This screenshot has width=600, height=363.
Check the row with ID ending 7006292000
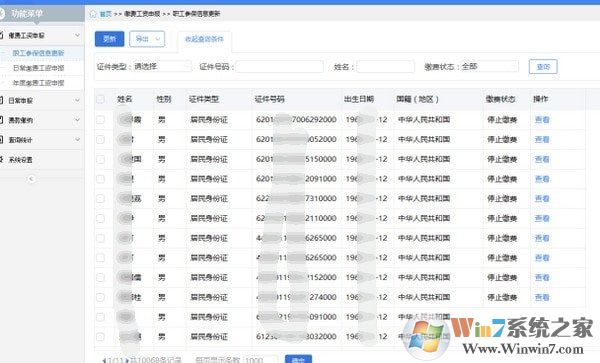point(100,120)
